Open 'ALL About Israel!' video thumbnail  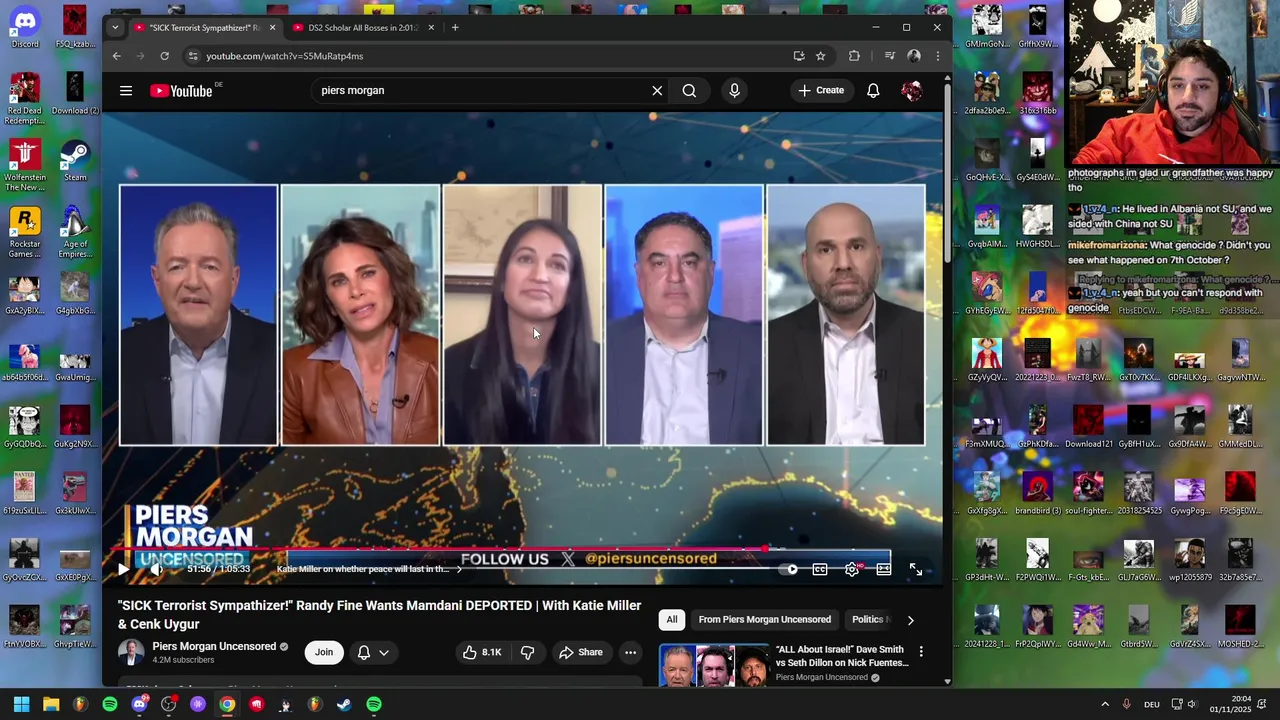[713, 666]
